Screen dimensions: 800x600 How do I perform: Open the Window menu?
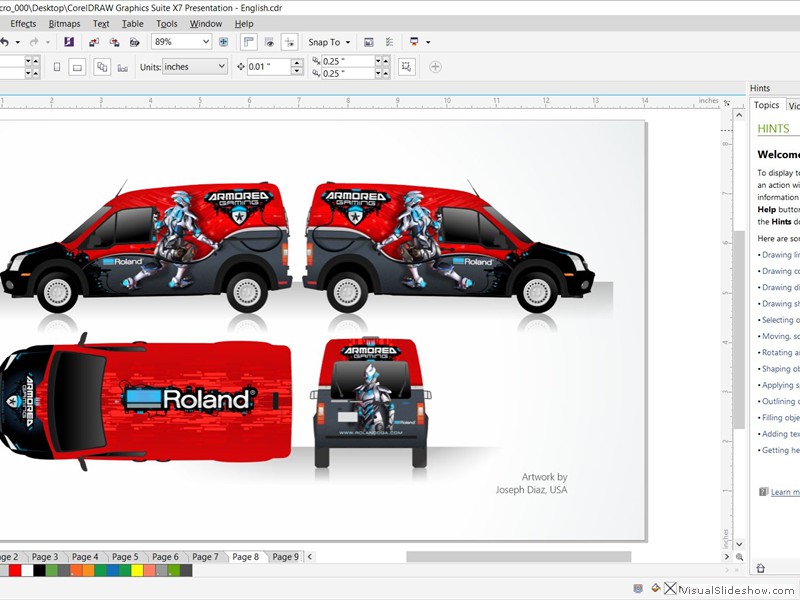[206, 23]
